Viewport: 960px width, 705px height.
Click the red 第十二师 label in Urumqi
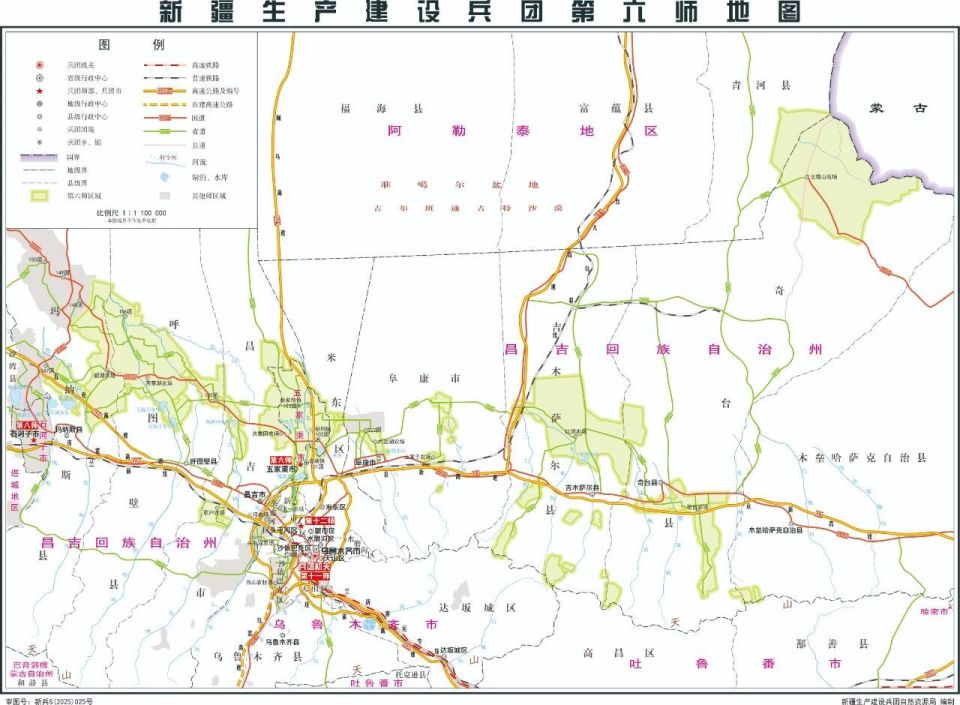(320, 520)
